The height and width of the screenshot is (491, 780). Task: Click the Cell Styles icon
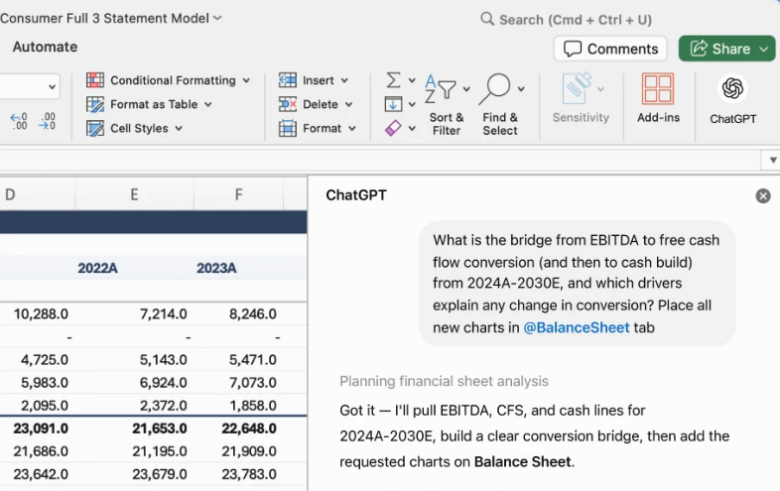(95, 128)
